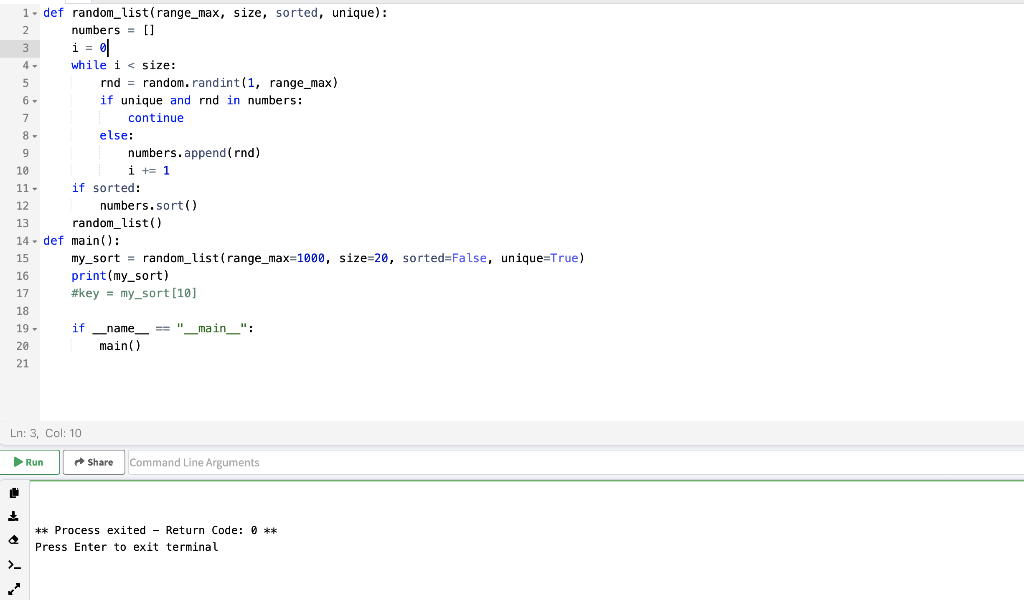The image size is (1024, 600).
Task: Click the comment '#key = my_sort[10]'
Action: (x=134, y=294)
